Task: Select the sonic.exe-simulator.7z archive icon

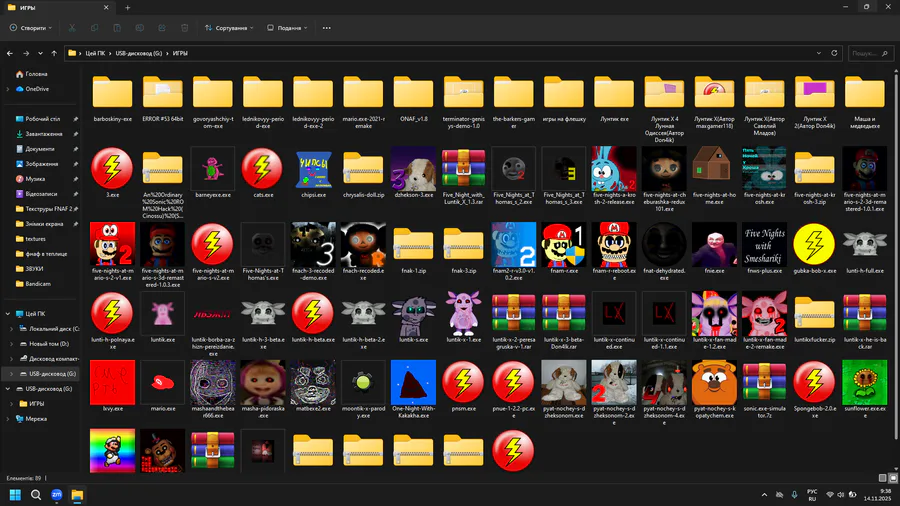Action: pyautogui.click(x=764, y=382)
